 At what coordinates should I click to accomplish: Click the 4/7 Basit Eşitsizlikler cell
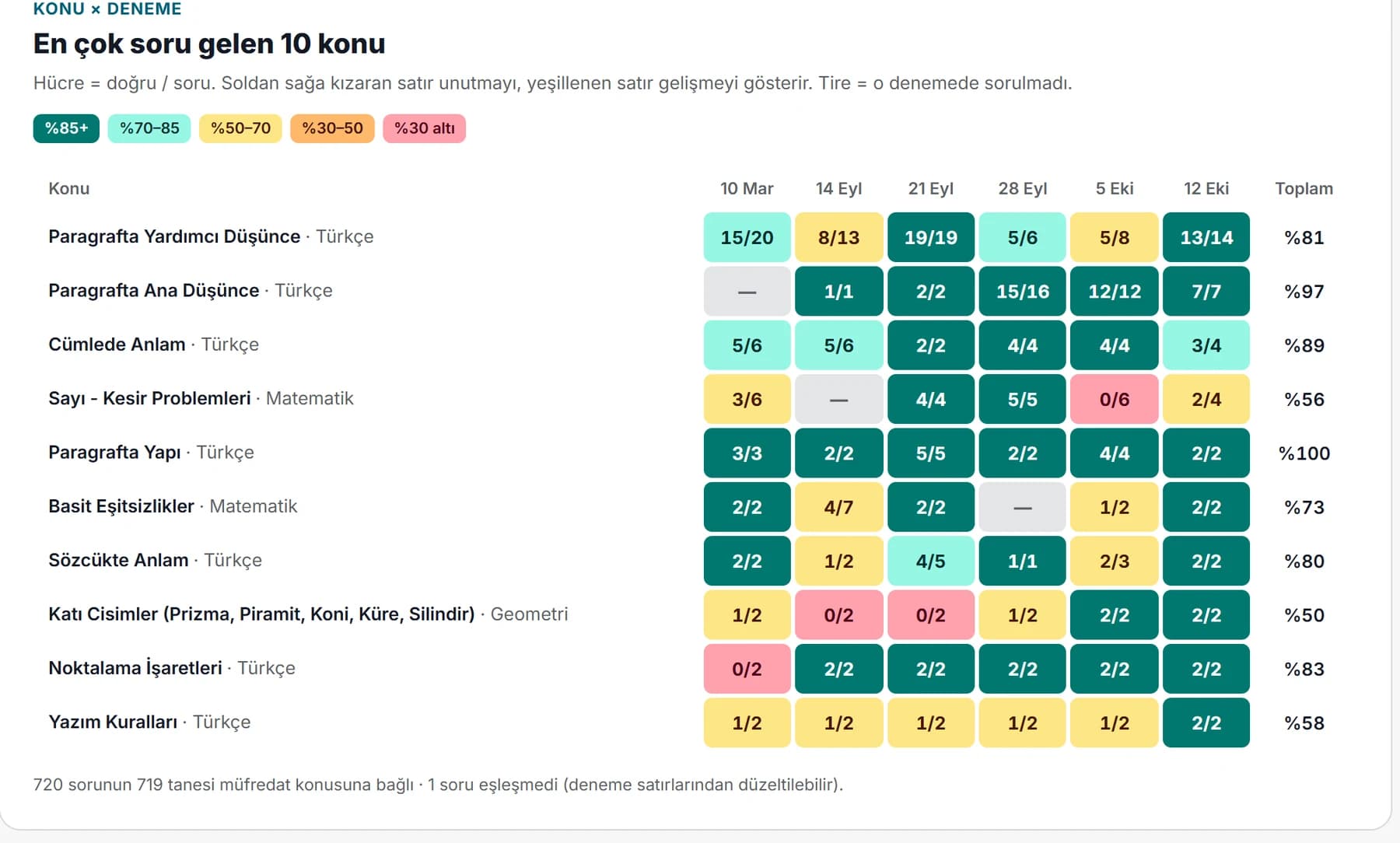pyautogui.click(x=839, y=507)
